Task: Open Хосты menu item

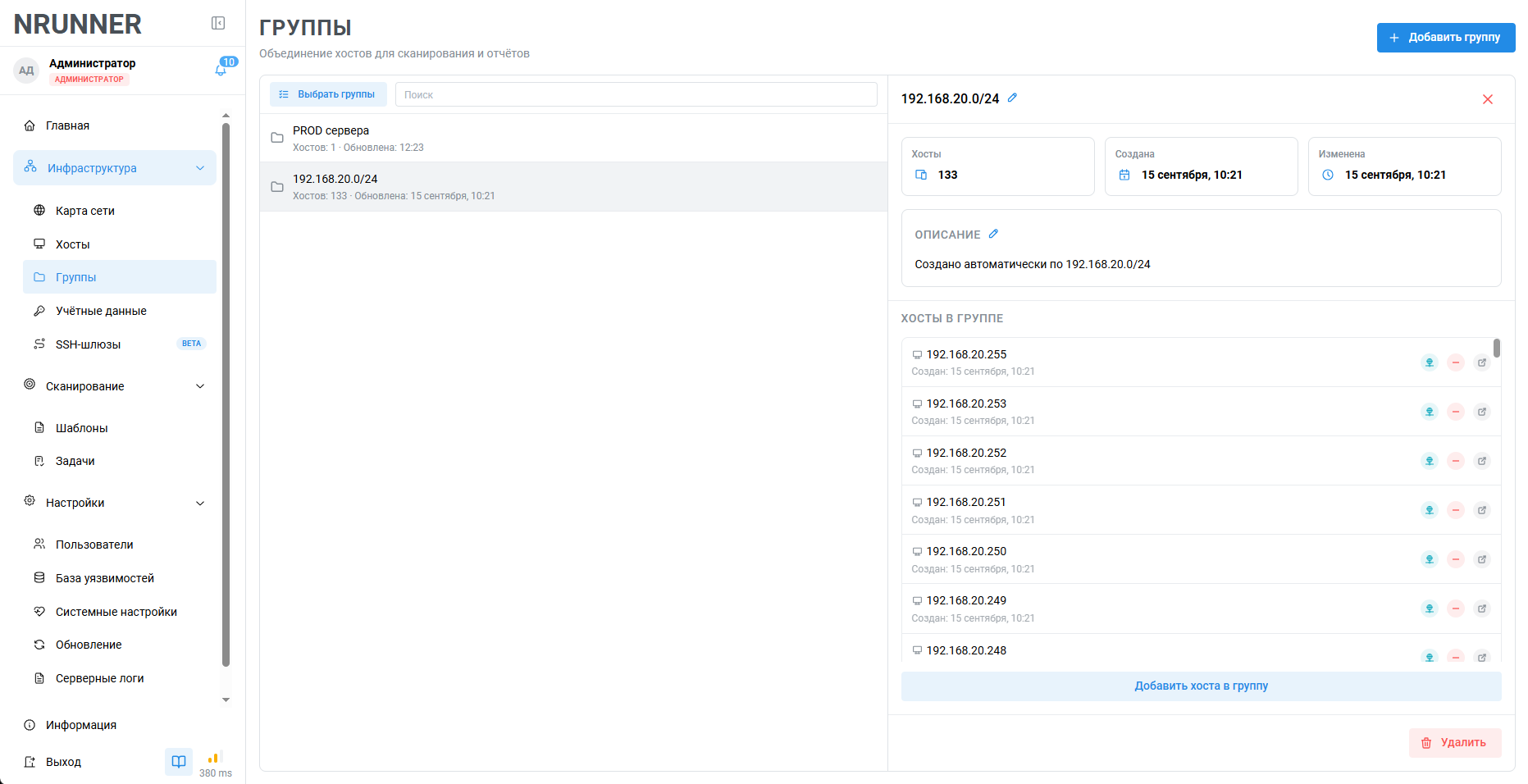Action: point(120,244)
